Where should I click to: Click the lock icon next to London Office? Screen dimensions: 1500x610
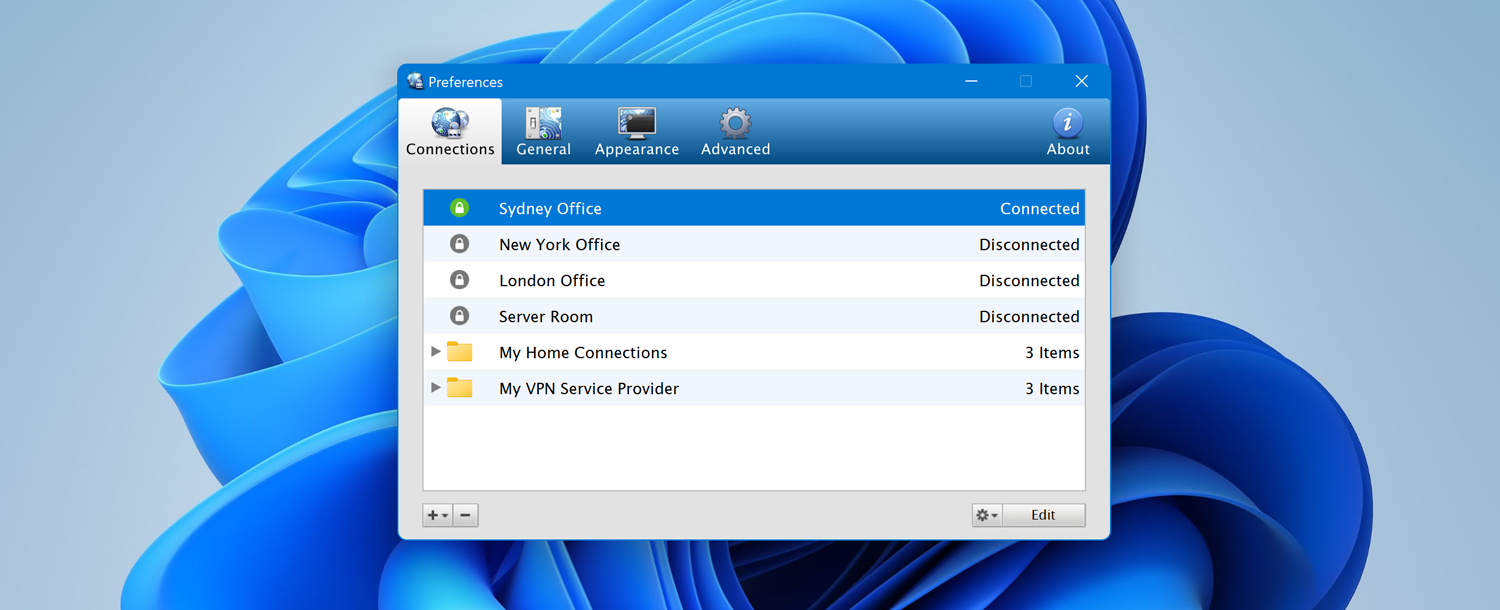[459, 280]
